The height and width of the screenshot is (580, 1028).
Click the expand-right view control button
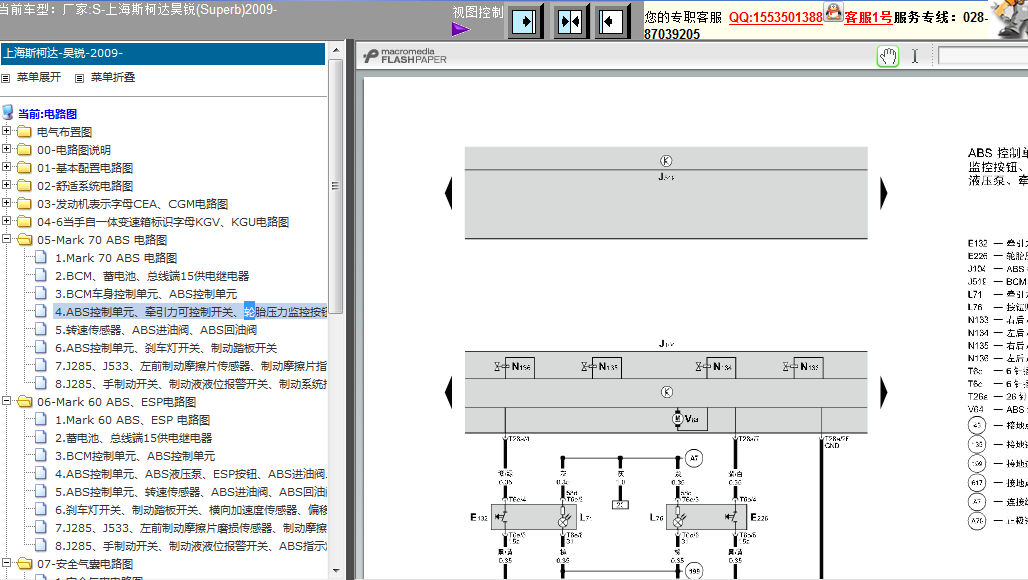524,22
